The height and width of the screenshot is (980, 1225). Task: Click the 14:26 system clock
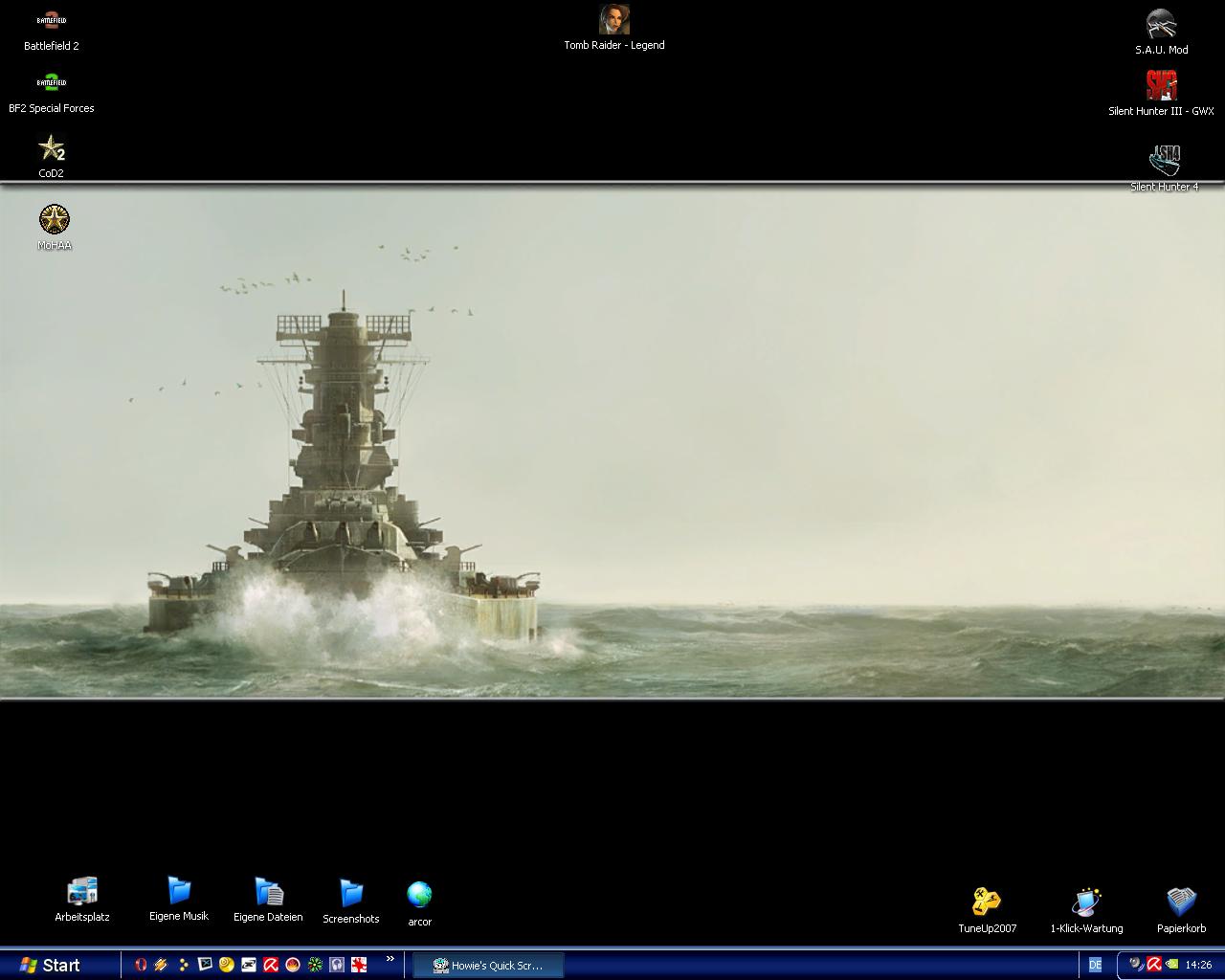pyautogui.click(x=1198, y=966)
